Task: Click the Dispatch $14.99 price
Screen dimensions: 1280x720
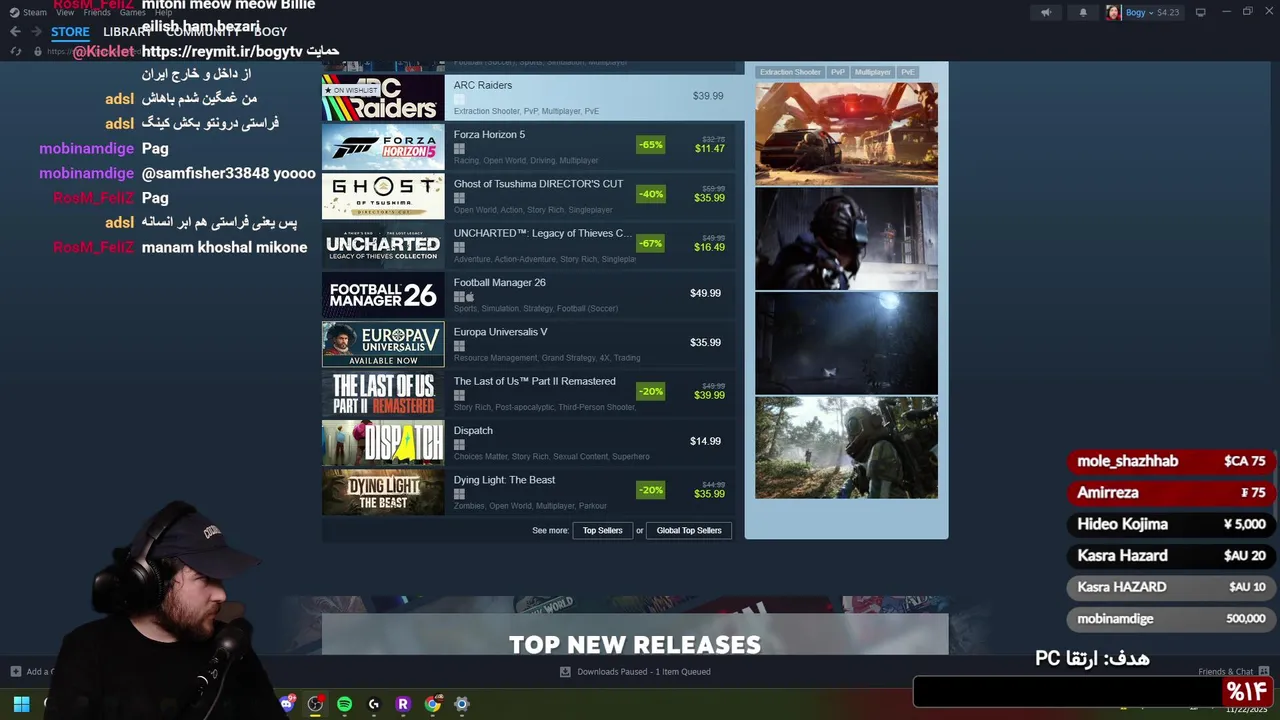Action: (705, 441)
